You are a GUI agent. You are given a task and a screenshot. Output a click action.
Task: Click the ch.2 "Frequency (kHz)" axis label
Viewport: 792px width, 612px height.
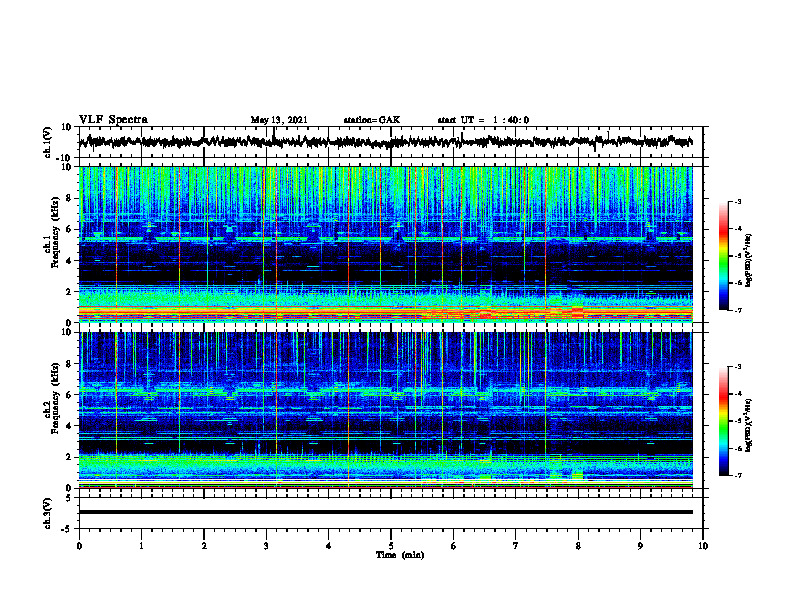tap(55, 398)
